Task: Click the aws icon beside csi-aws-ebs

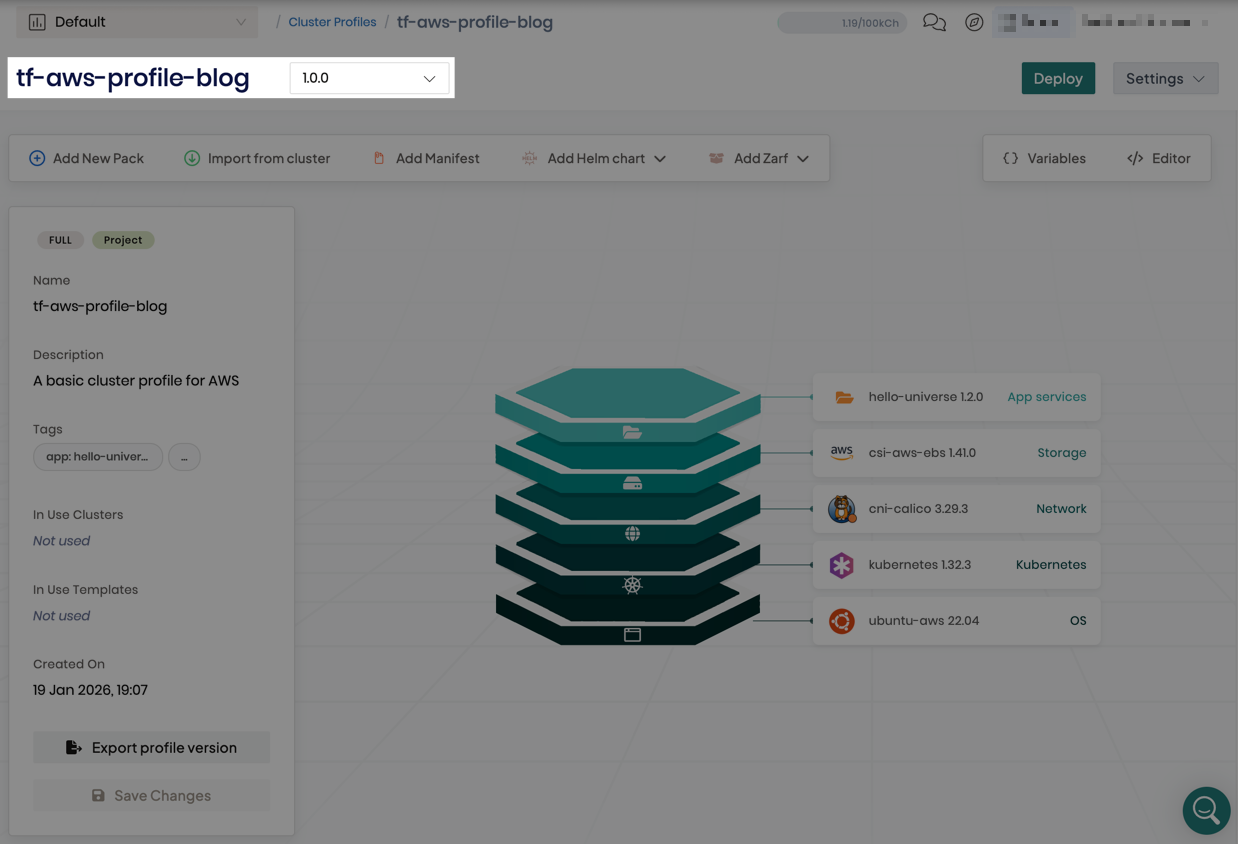Action: 841,452
